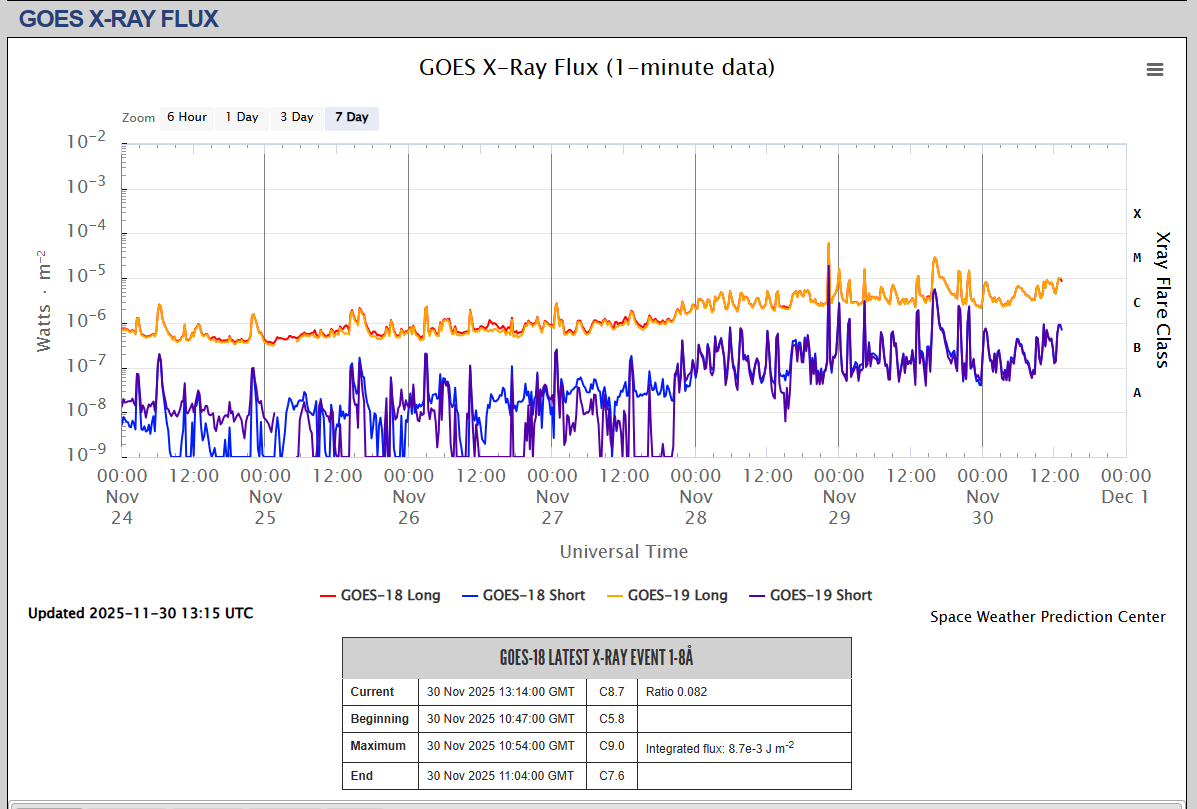Click the X flare class label
1197x809 pixels.
pos(1137,213)
